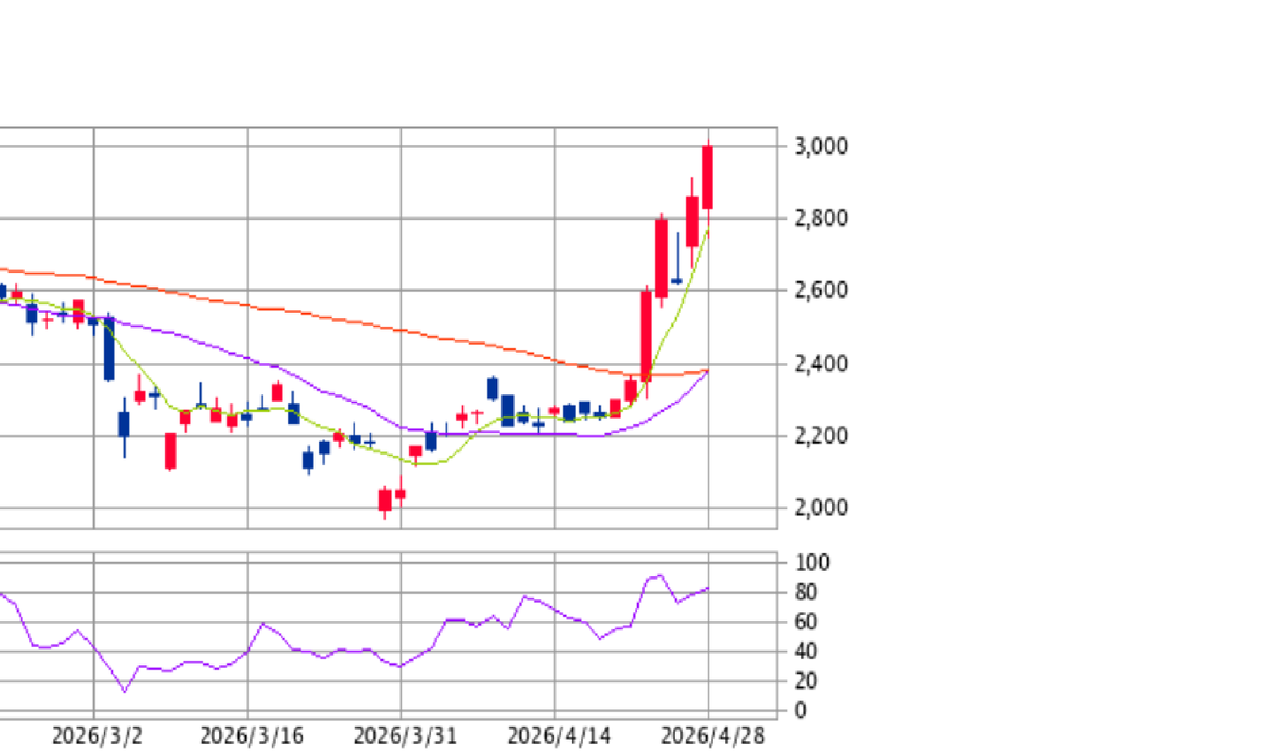Image resolution: width=1280 pixels, height=752 pixels.
Task: Click the 2,000 price axis label
Action: [821, 508]
